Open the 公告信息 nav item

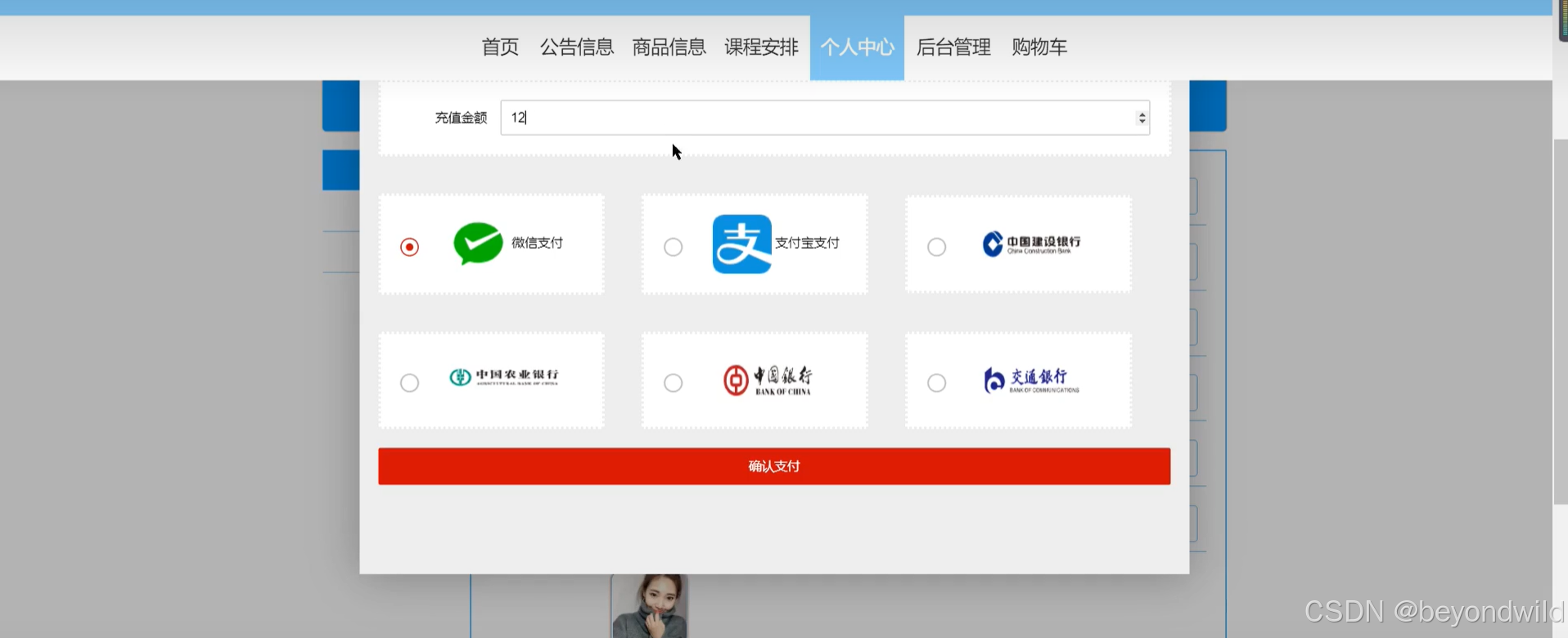577,47
